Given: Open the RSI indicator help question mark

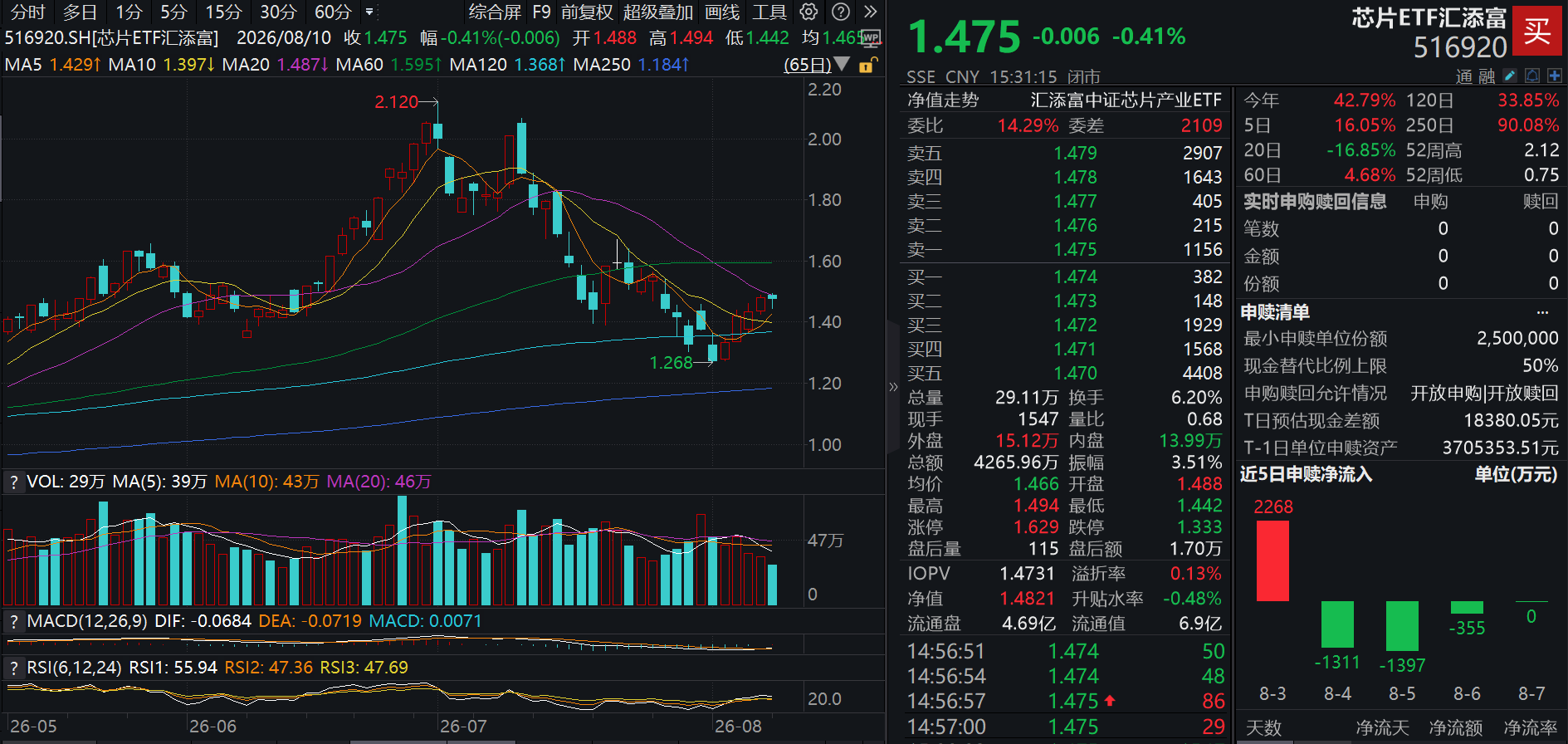Looking at the screenshot, I should [x=13, y=668].
